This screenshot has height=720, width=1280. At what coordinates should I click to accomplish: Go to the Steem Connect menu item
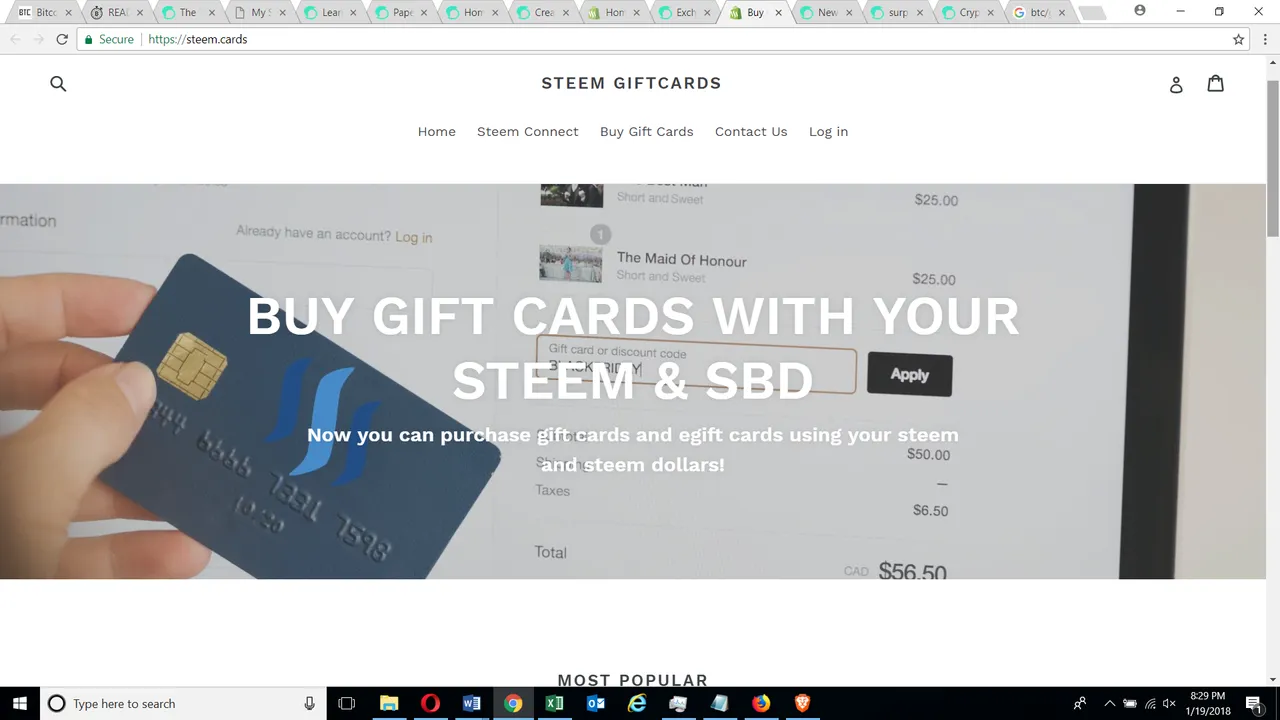(x=527, y=131)
